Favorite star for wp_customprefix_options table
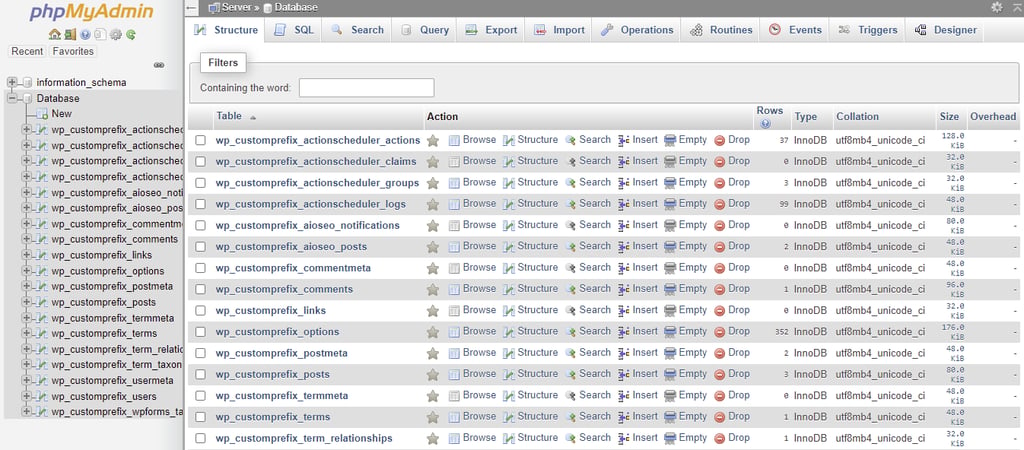The width and height of the screenshot is (1024, 450). pyautogui.click(x=432, y=332)
